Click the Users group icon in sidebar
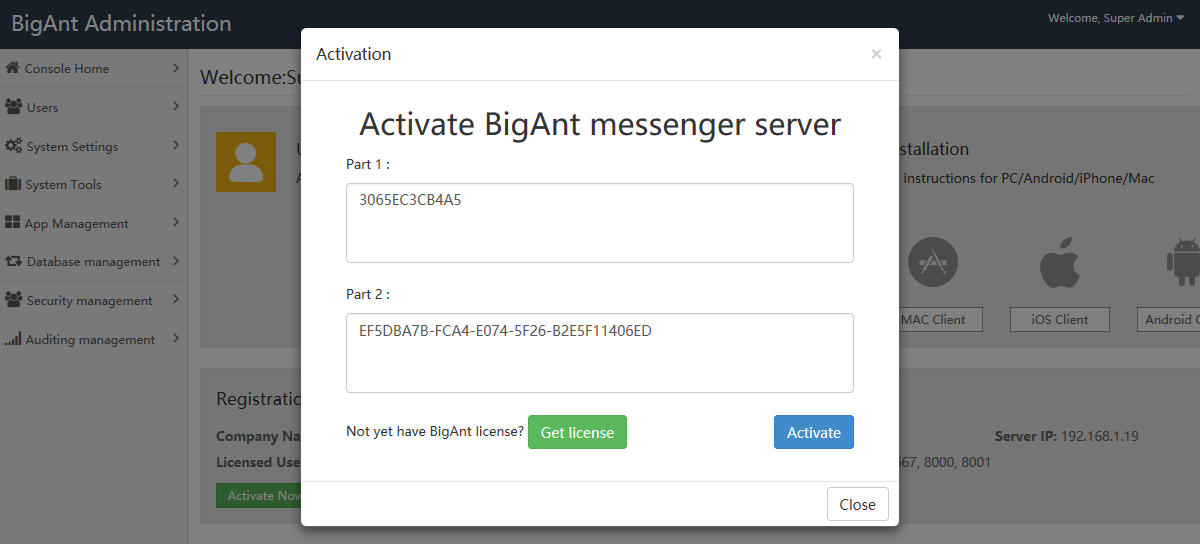The height and width of the screenshot is (544, 1200). click(14, 107)
